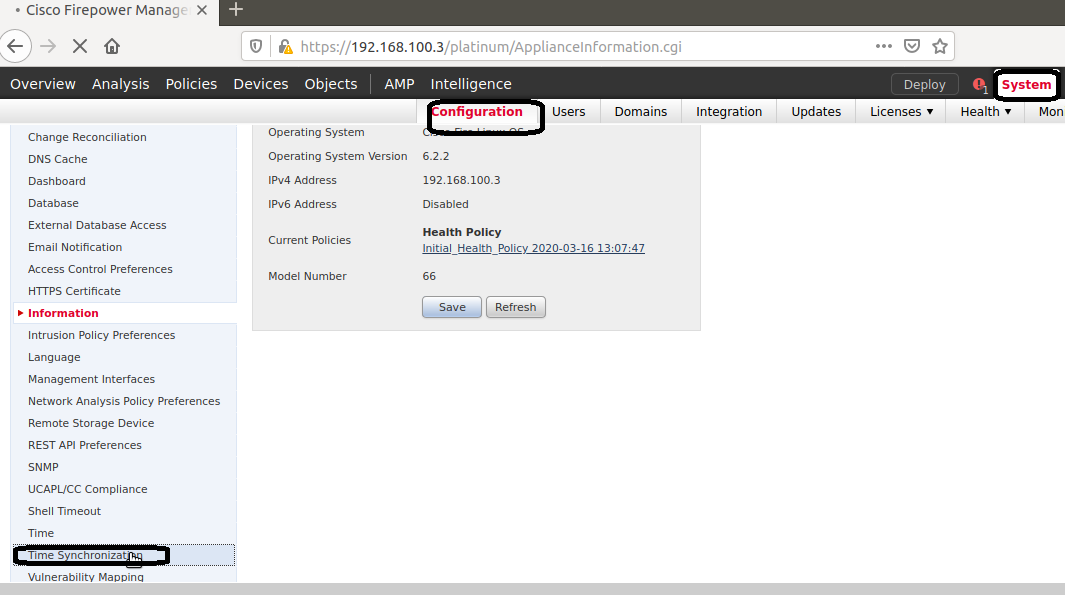Click the tracking protection shield icon
1065x595 pixels.
coord(256,46)
